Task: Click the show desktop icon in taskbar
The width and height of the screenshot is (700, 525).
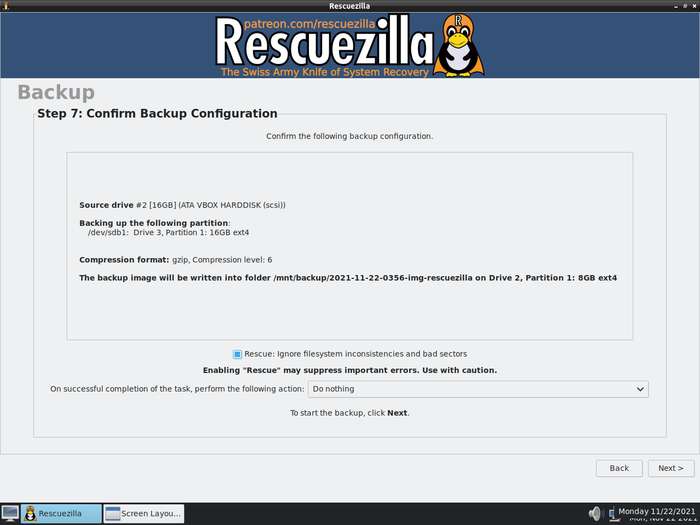Action: (10, 513)
